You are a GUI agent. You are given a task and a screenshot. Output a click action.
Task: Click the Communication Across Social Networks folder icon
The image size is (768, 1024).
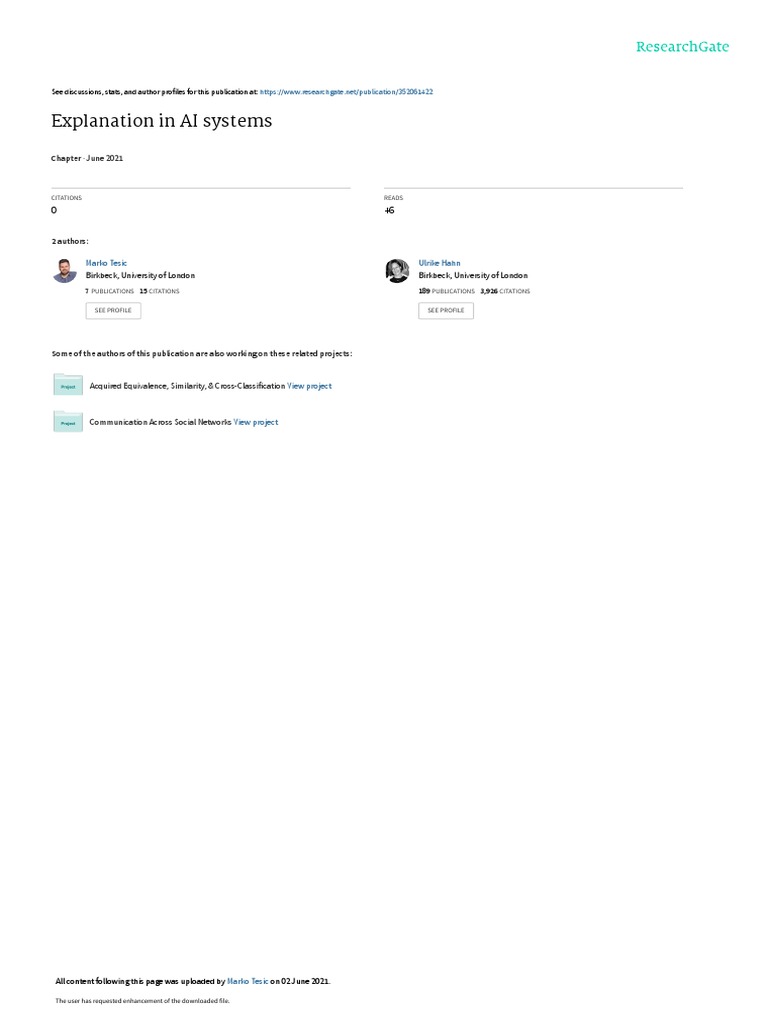pyautogui.click(x=68, y=421)
